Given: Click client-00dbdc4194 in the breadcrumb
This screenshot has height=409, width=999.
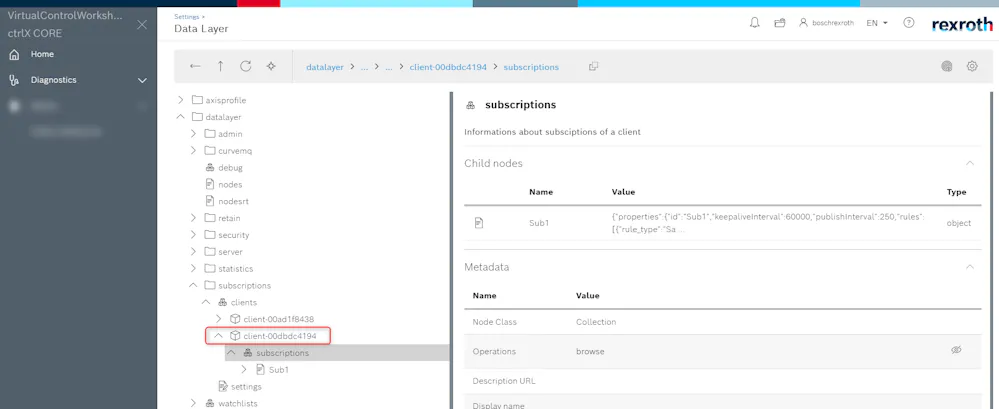Looking at the screenshot, I should coord(448,67).
